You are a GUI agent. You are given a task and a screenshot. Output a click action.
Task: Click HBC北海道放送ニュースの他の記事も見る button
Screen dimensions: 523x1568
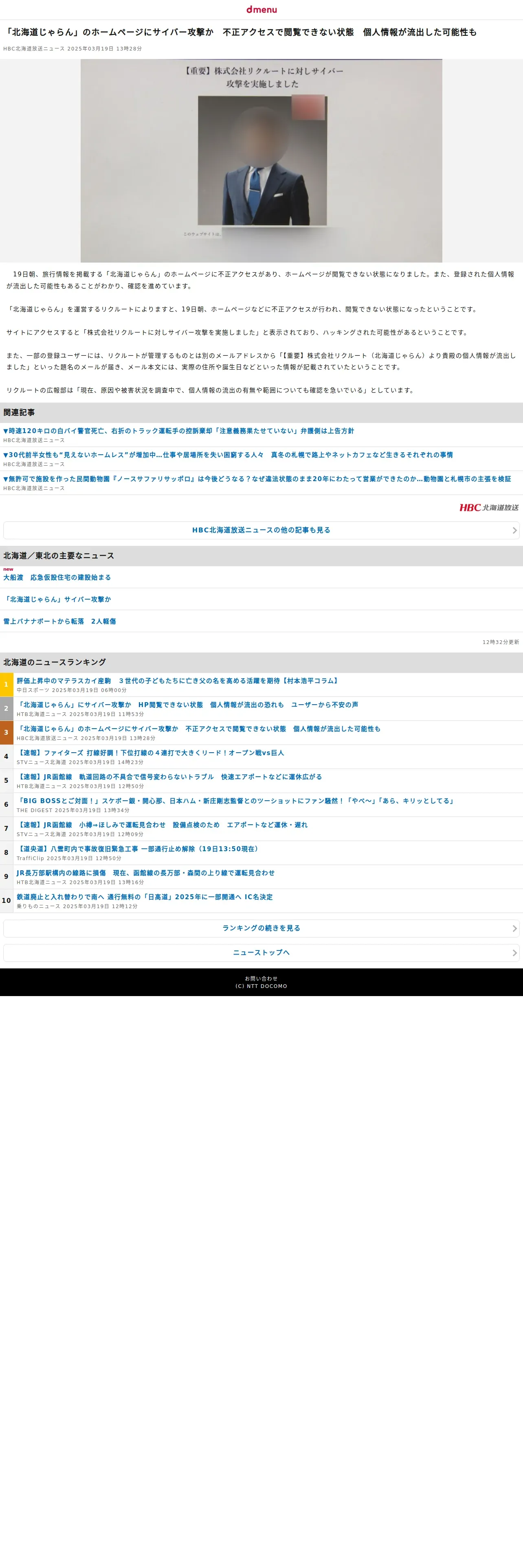point(261,530)
